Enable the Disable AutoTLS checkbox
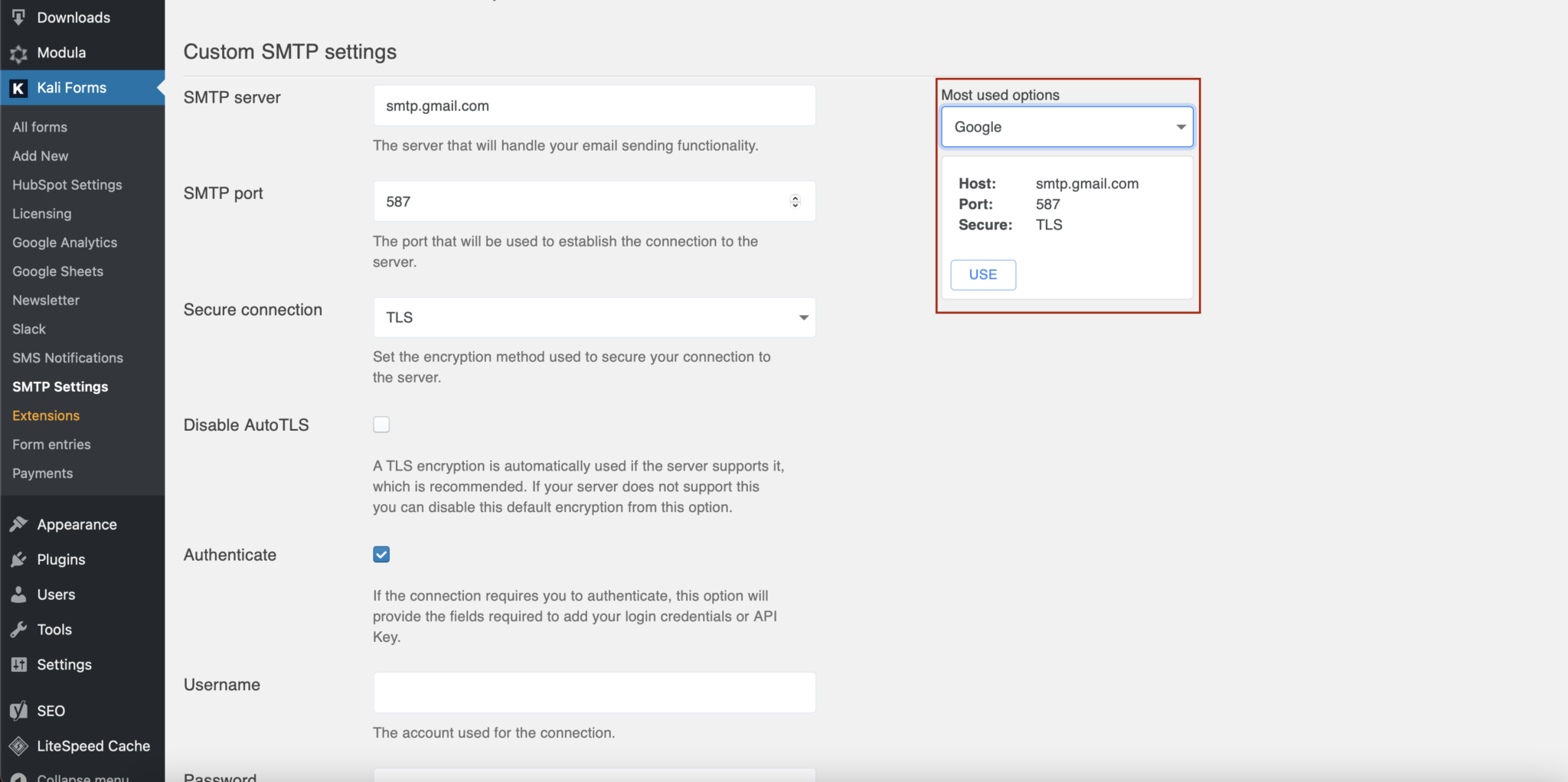The image size is (1568, 782). point(381,424)
